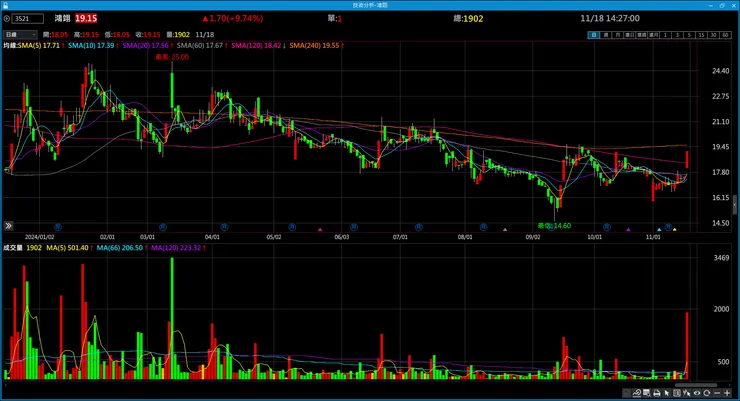Select the fifth period button before 還月
Viewport: 740px width, 401px height.
(642, 35)
